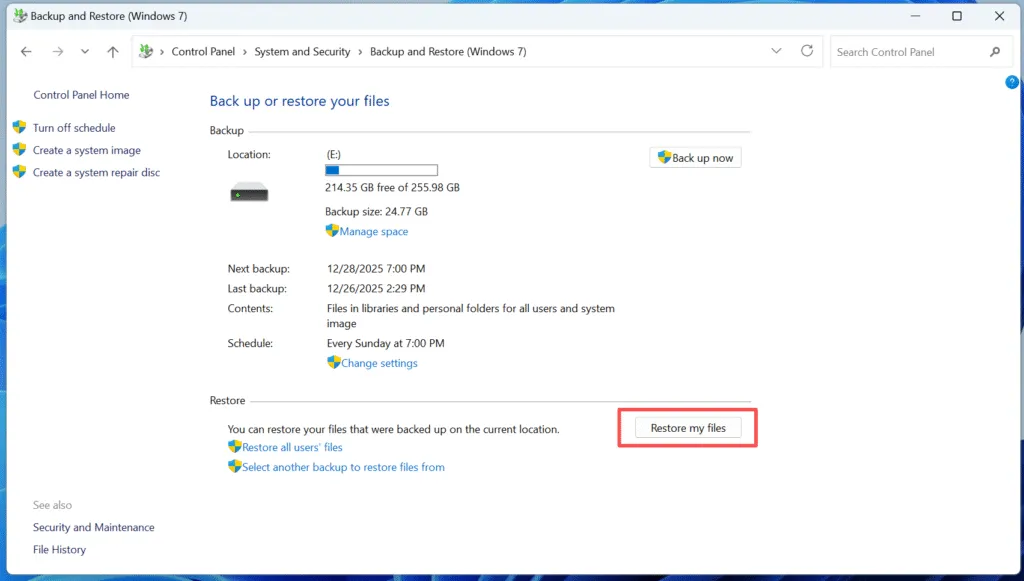Click the shield icon beside Back up now

[663, 157]
